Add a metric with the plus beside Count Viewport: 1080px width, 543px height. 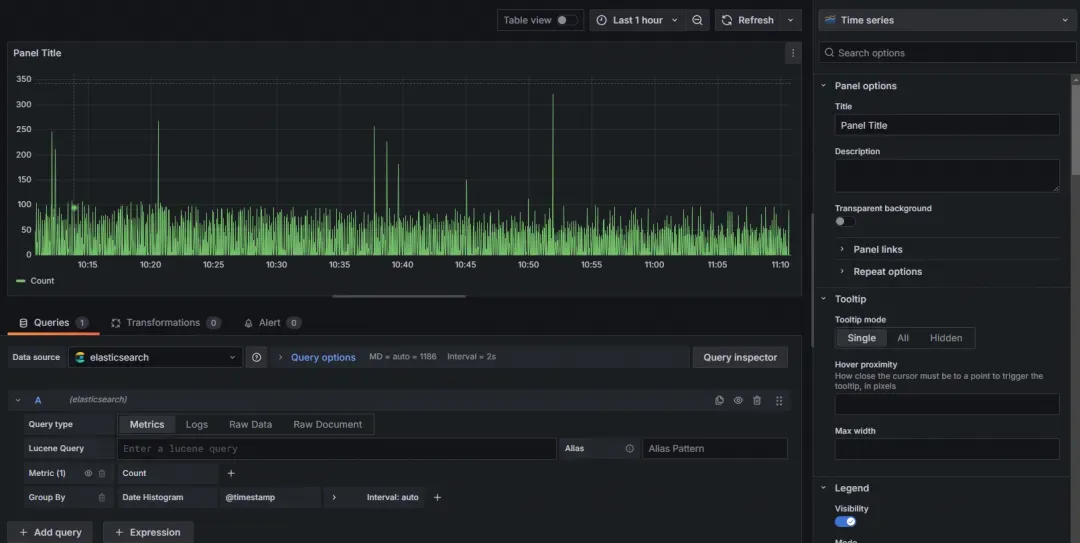pyautogui.click(x=231, y=473)
